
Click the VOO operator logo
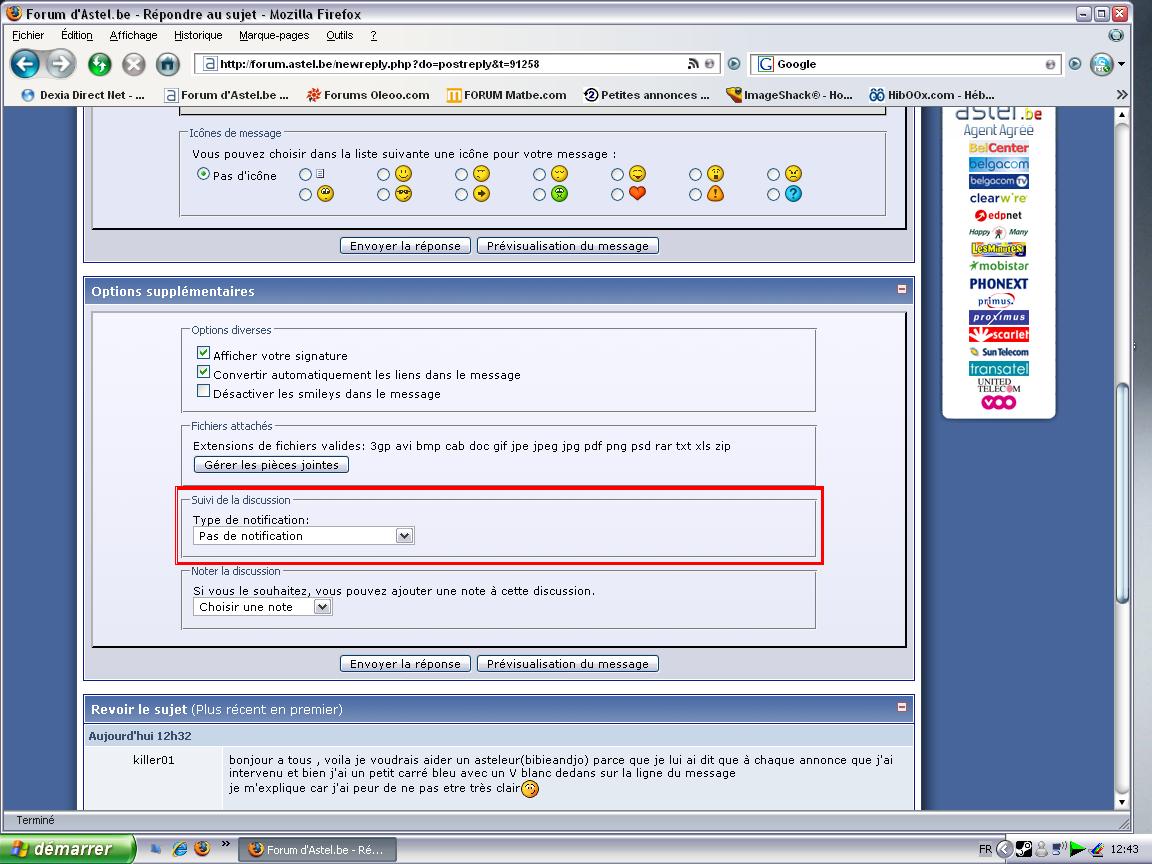[998, 402]
